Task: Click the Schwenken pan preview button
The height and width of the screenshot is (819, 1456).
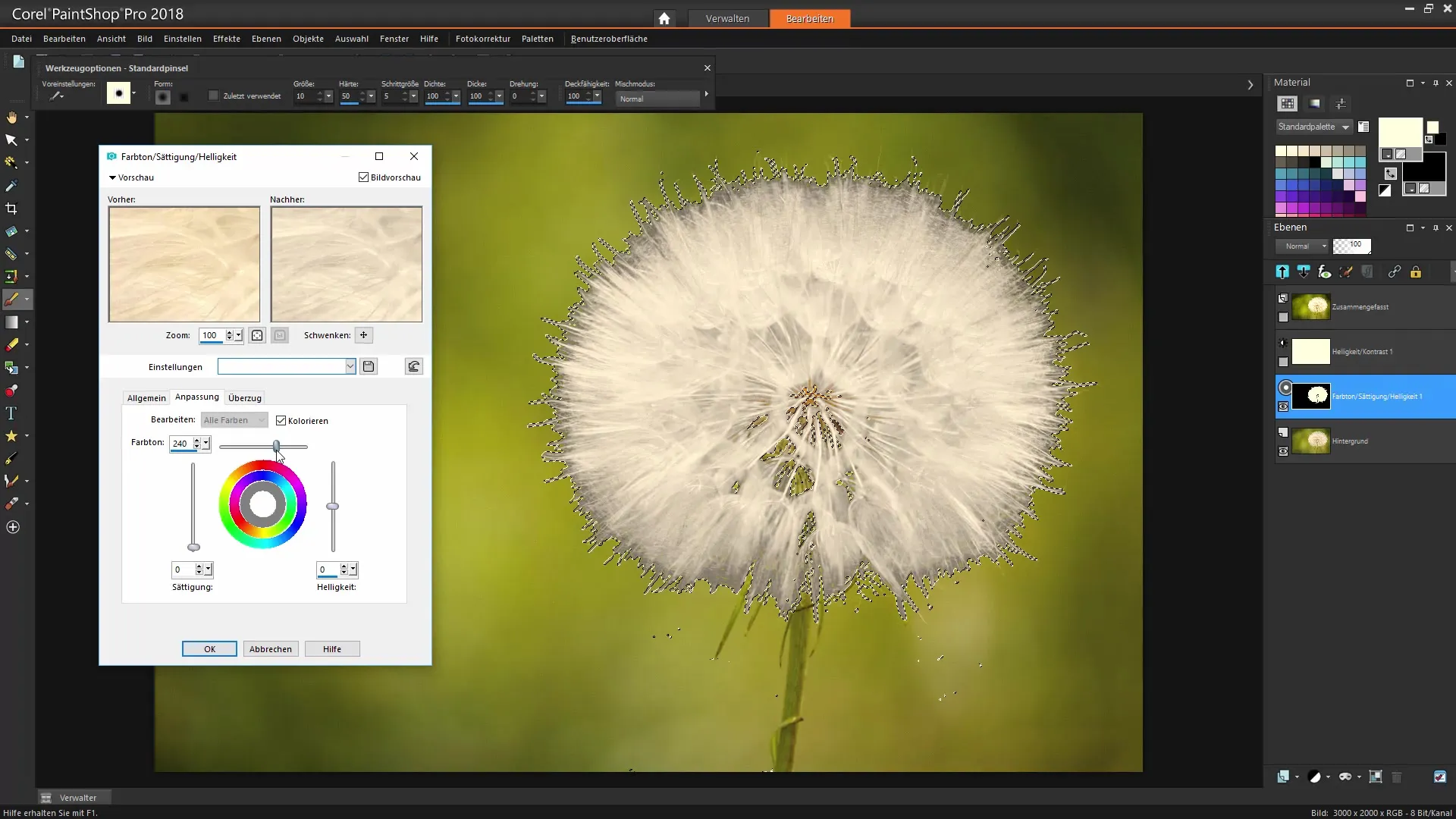Action: click(364, 335)
